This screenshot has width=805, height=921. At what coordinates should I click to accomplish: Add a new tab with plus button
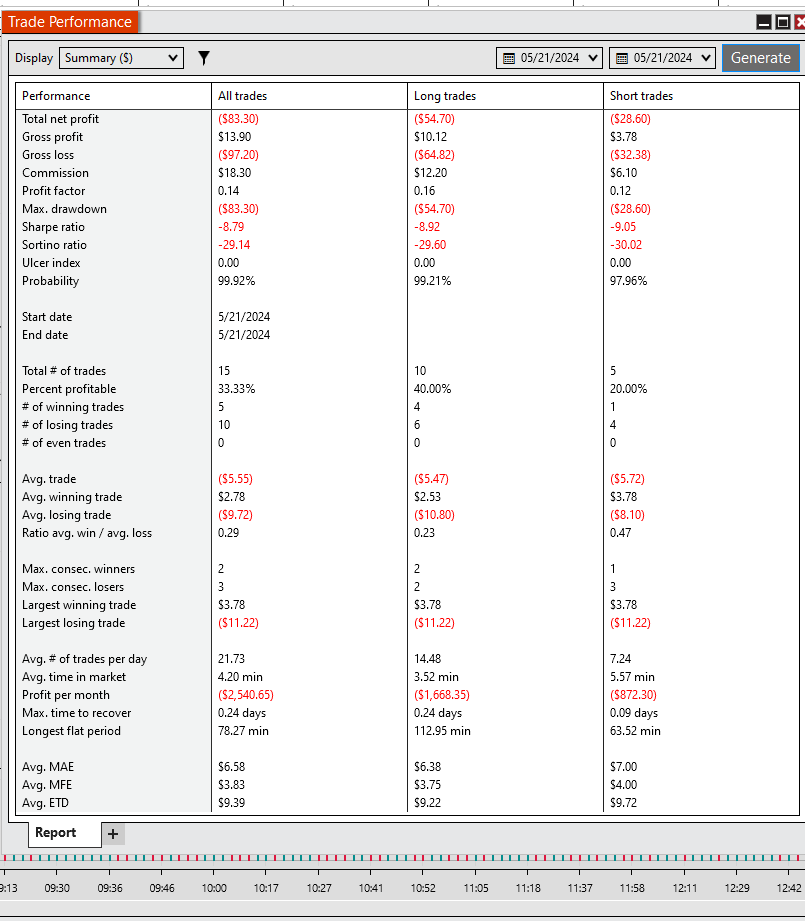113,833
